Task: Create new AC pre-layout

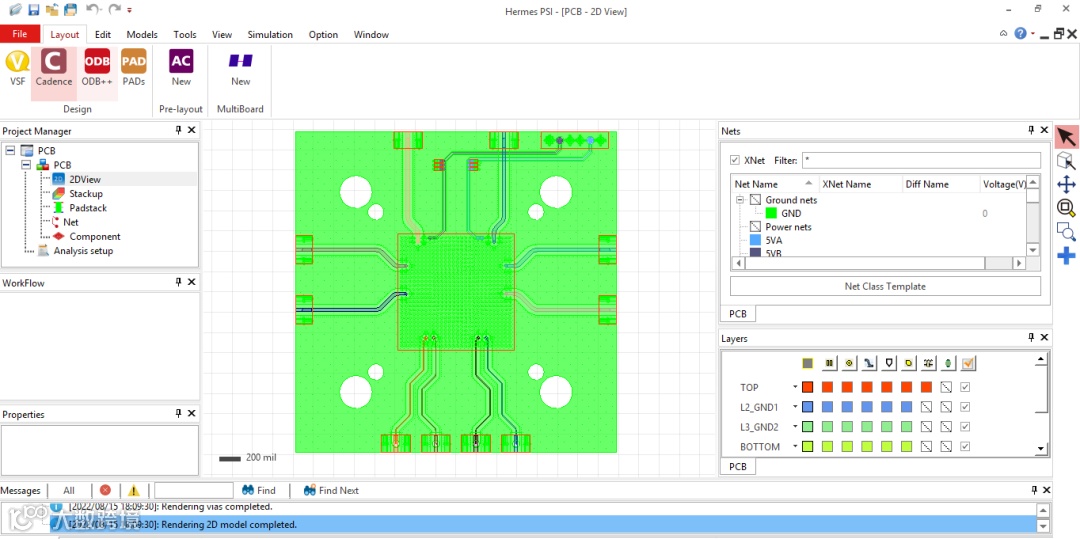Action: pos(181,67)
